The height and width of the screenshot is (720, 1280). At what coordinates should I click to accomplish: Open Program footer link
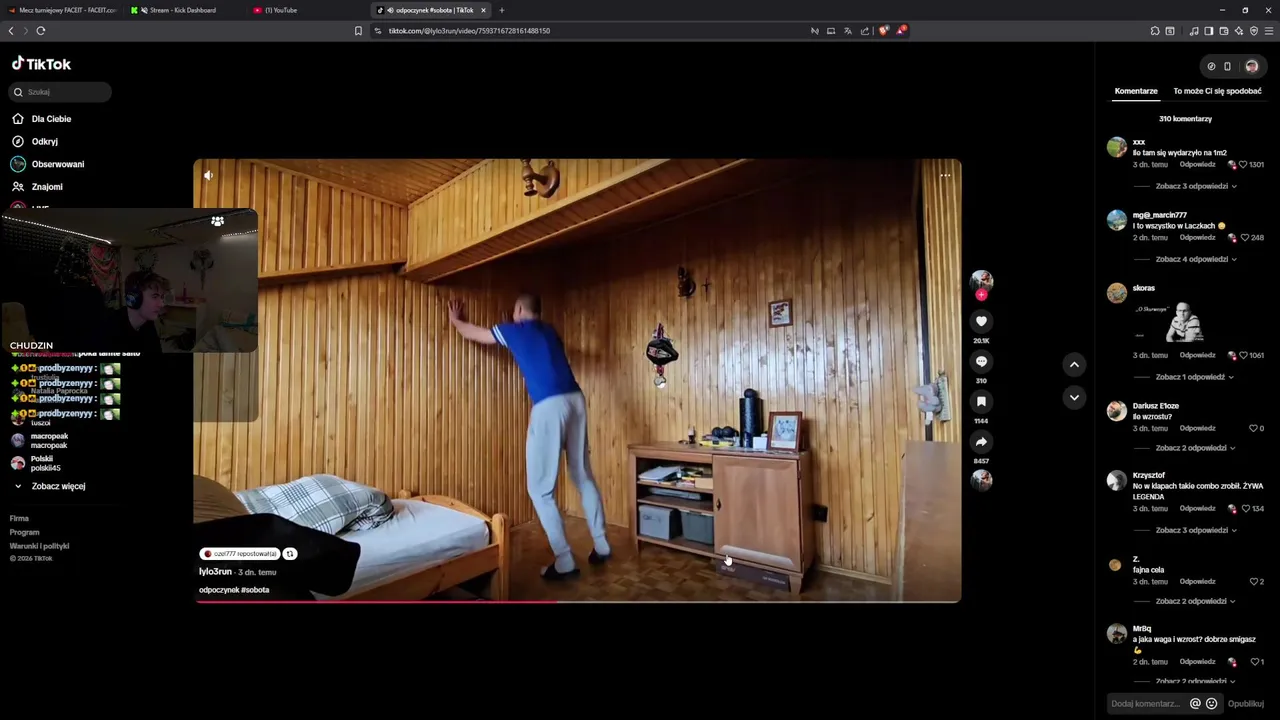pos(24,532)
